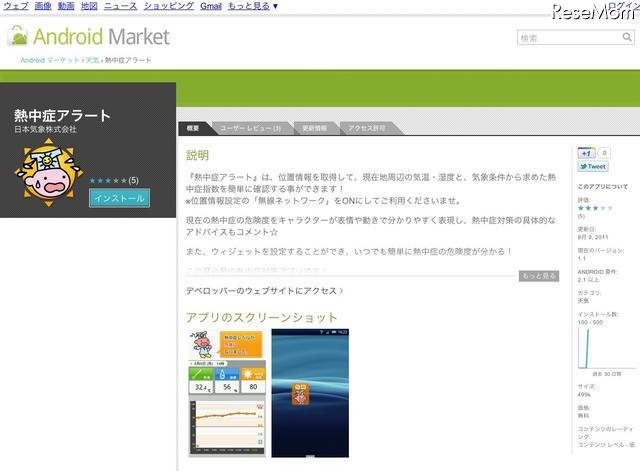
Task: Open the Gmail link in top bar
Action: tap(211, 6)
